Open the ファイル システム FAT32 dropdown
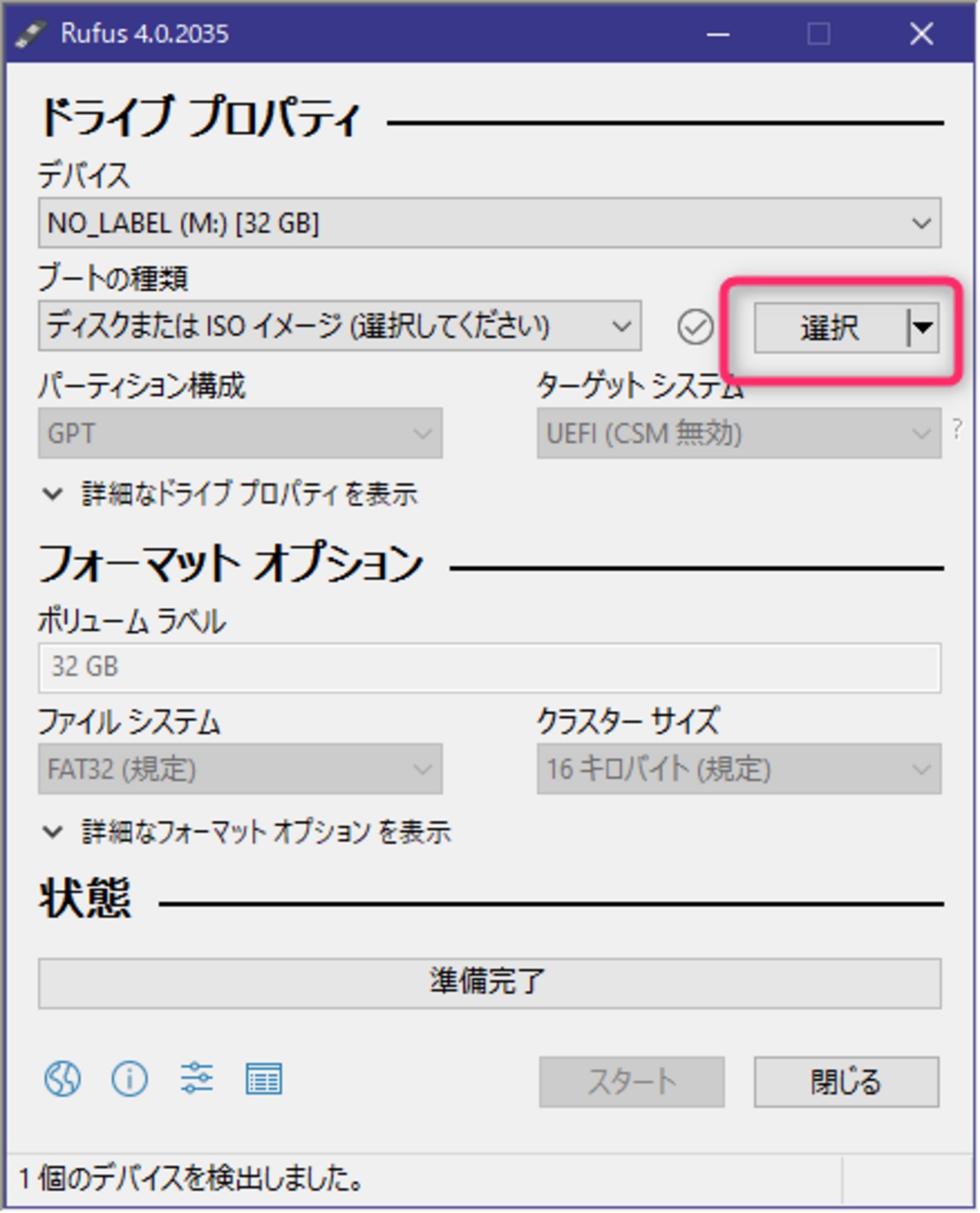Screen dimensions: 980x1213 click(240, 769)
